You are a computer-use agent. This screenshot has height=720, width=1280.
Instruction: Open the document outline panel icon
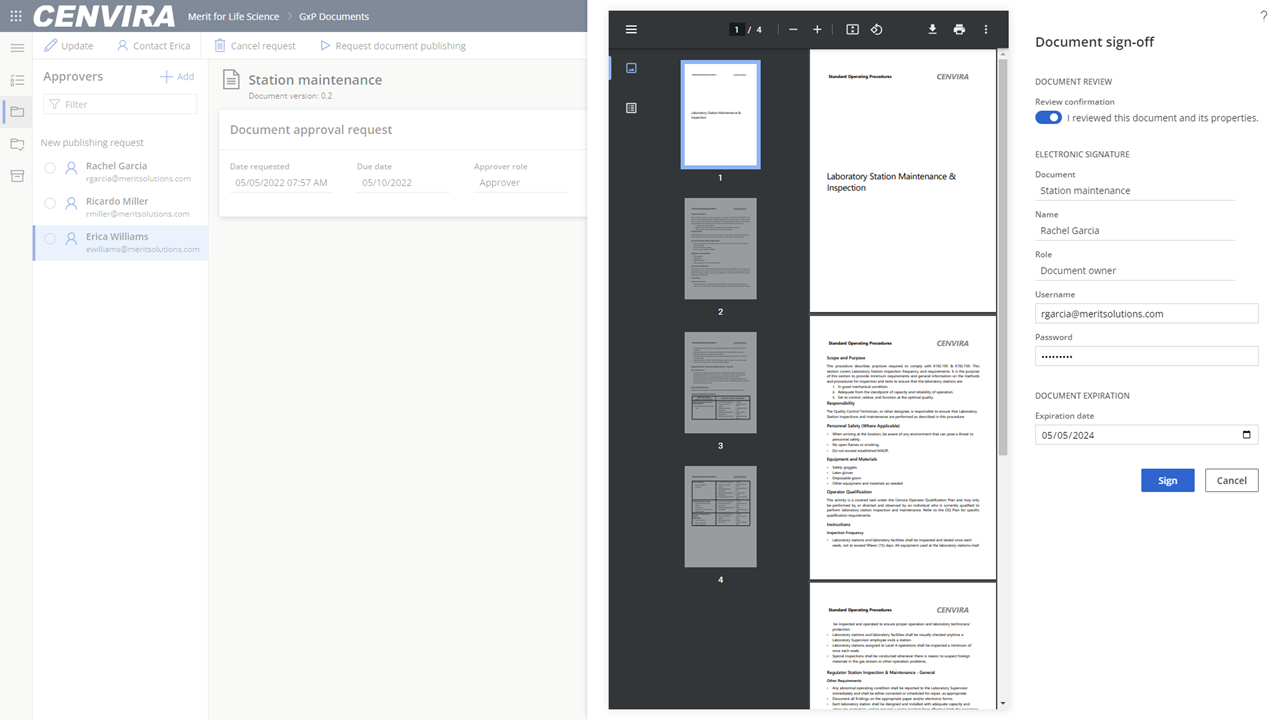tap(631, 107)
